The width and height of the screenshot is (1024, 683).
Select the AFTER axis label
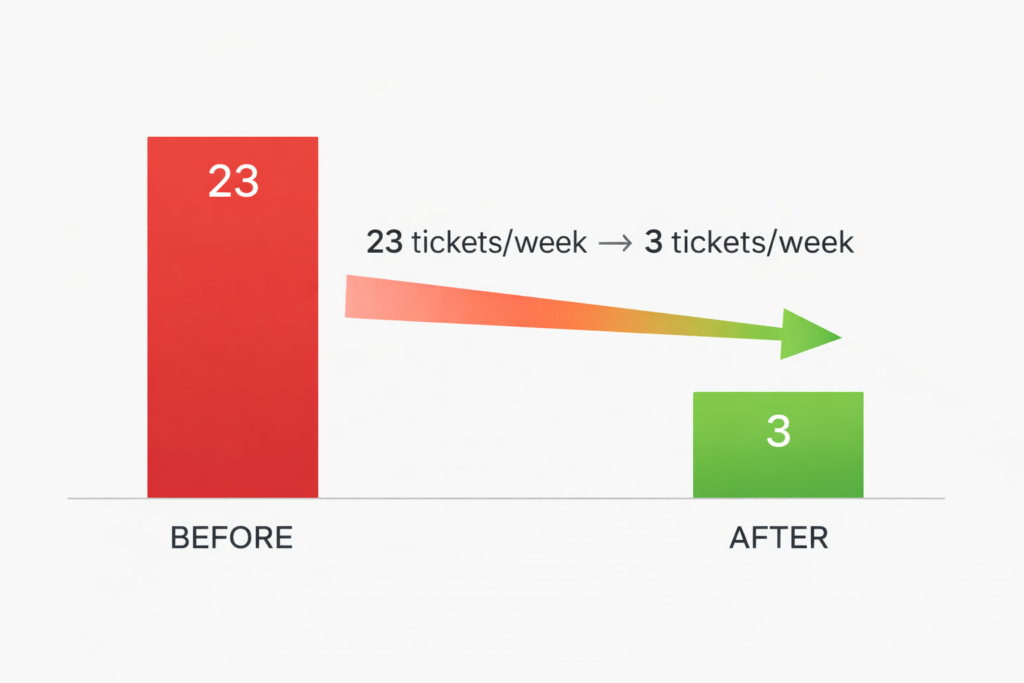pyautogui.click(x=778, y=538)
